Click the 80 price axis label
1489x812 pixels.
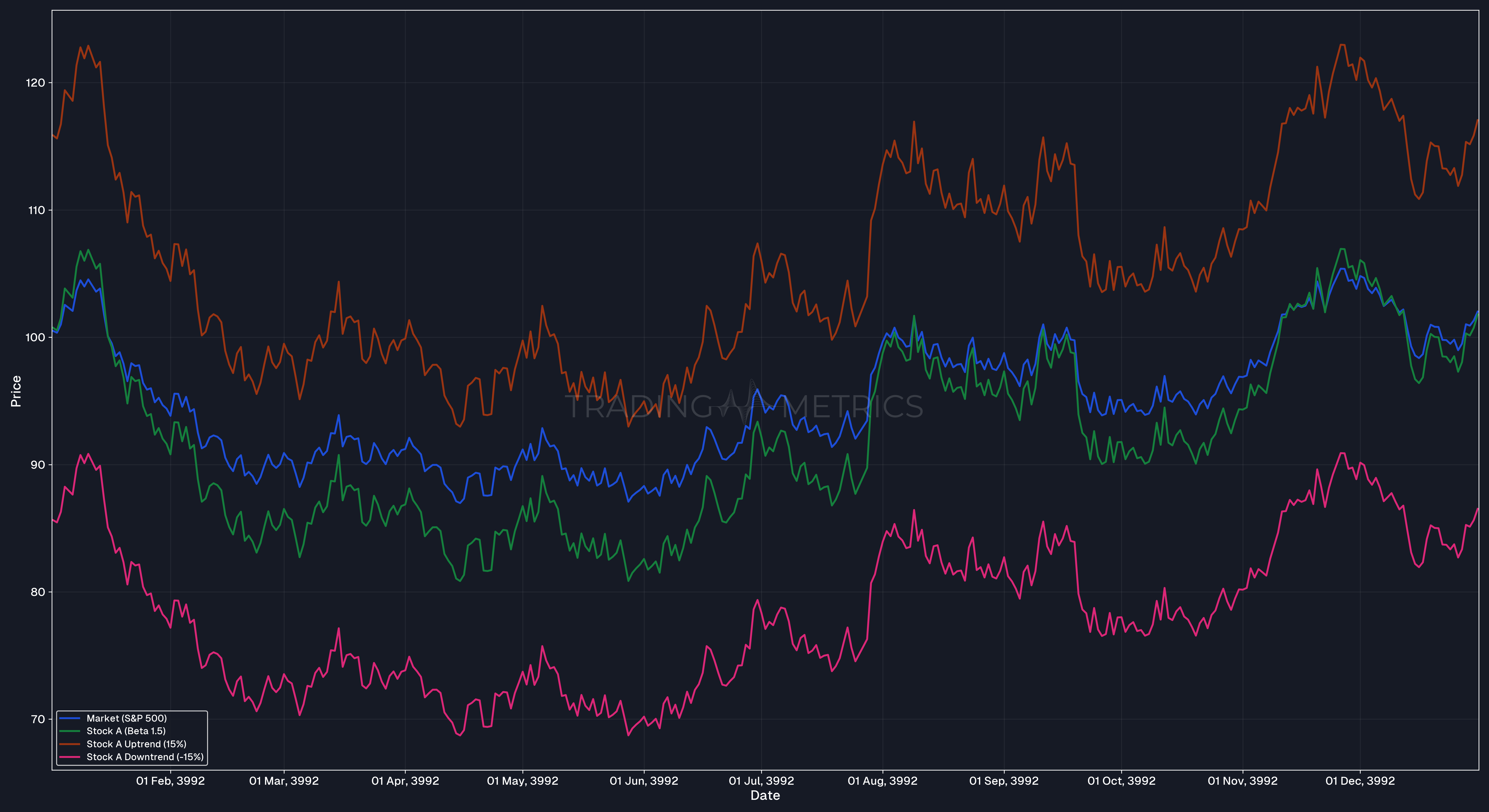click(38, 592)
